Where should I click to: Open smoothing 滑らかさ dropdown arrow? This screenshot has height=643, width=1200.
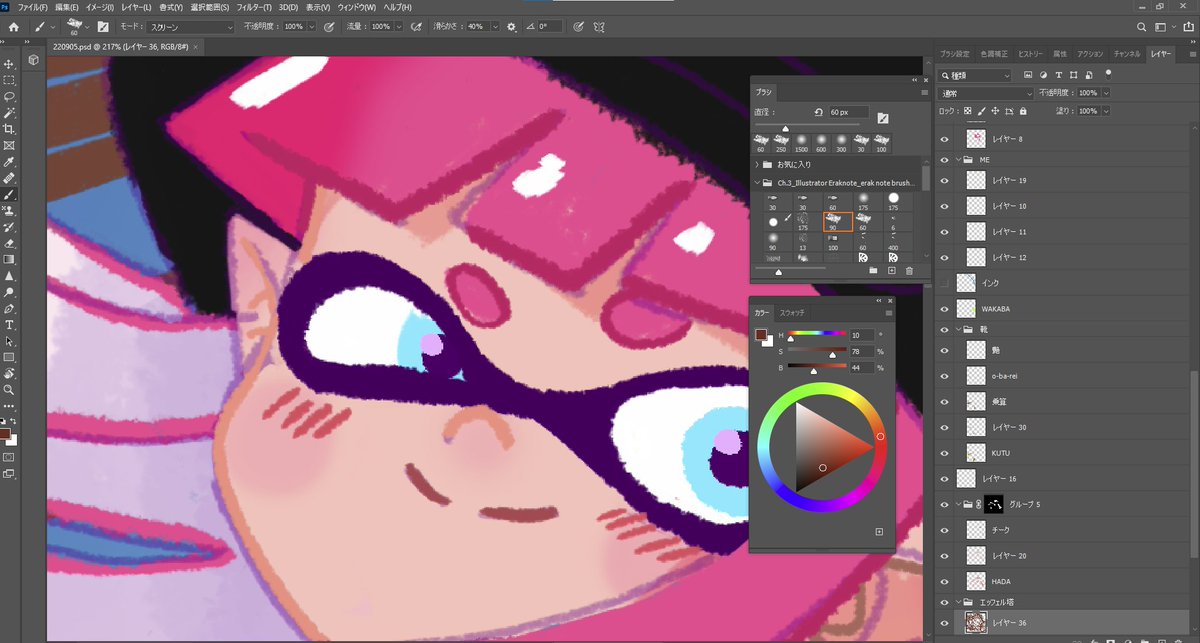coord(494,26)
